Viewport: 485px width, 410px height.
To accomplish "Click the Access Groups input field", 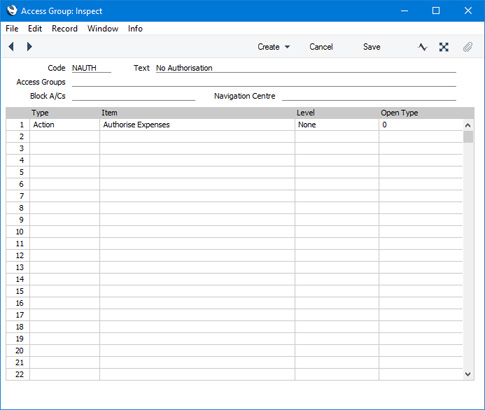I will coord(264,82).
